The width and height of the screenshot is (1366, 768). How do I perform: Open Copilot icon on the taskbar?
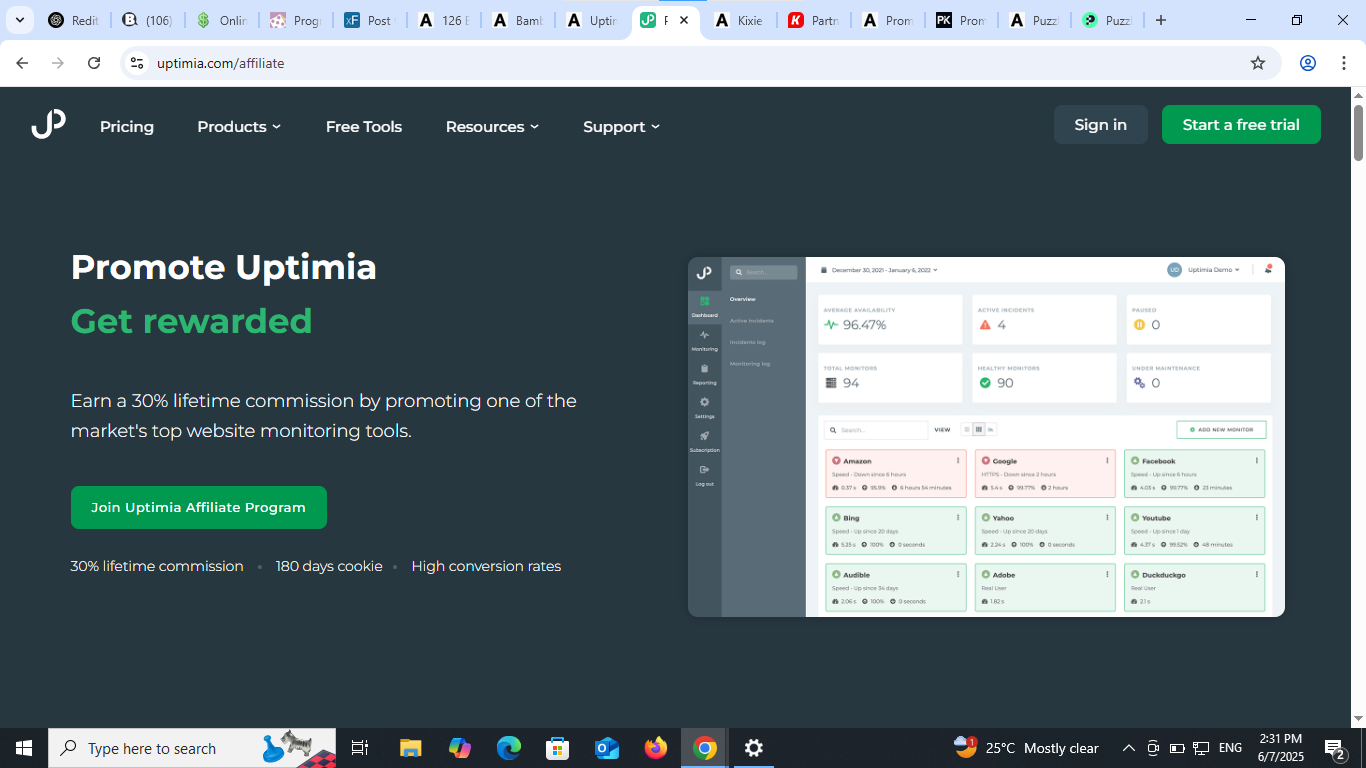460,748
